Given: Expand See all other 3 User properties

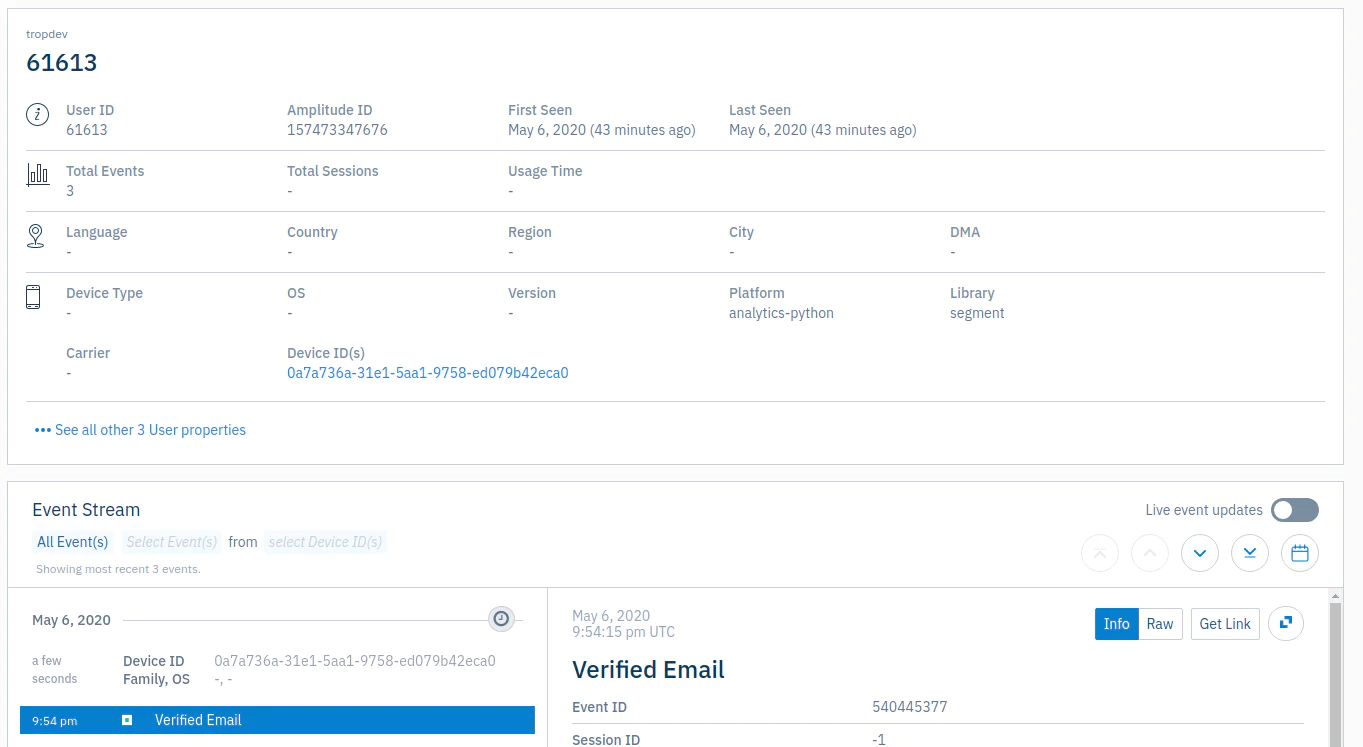Looking at the screenshot, I should click(x=140, y=430).
